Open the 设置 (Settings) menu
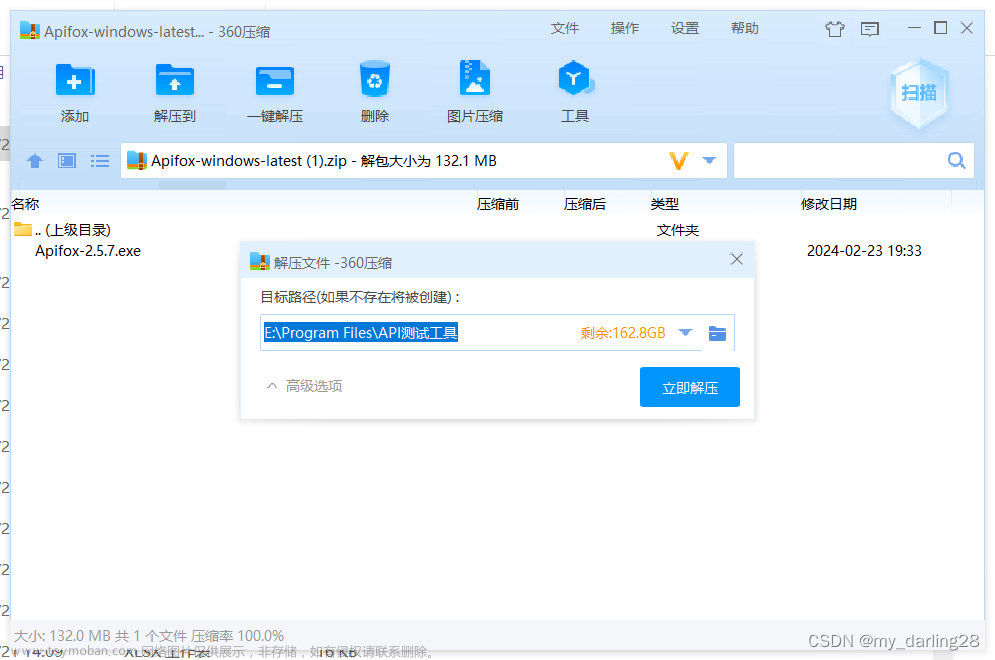 tap(685, 29)
